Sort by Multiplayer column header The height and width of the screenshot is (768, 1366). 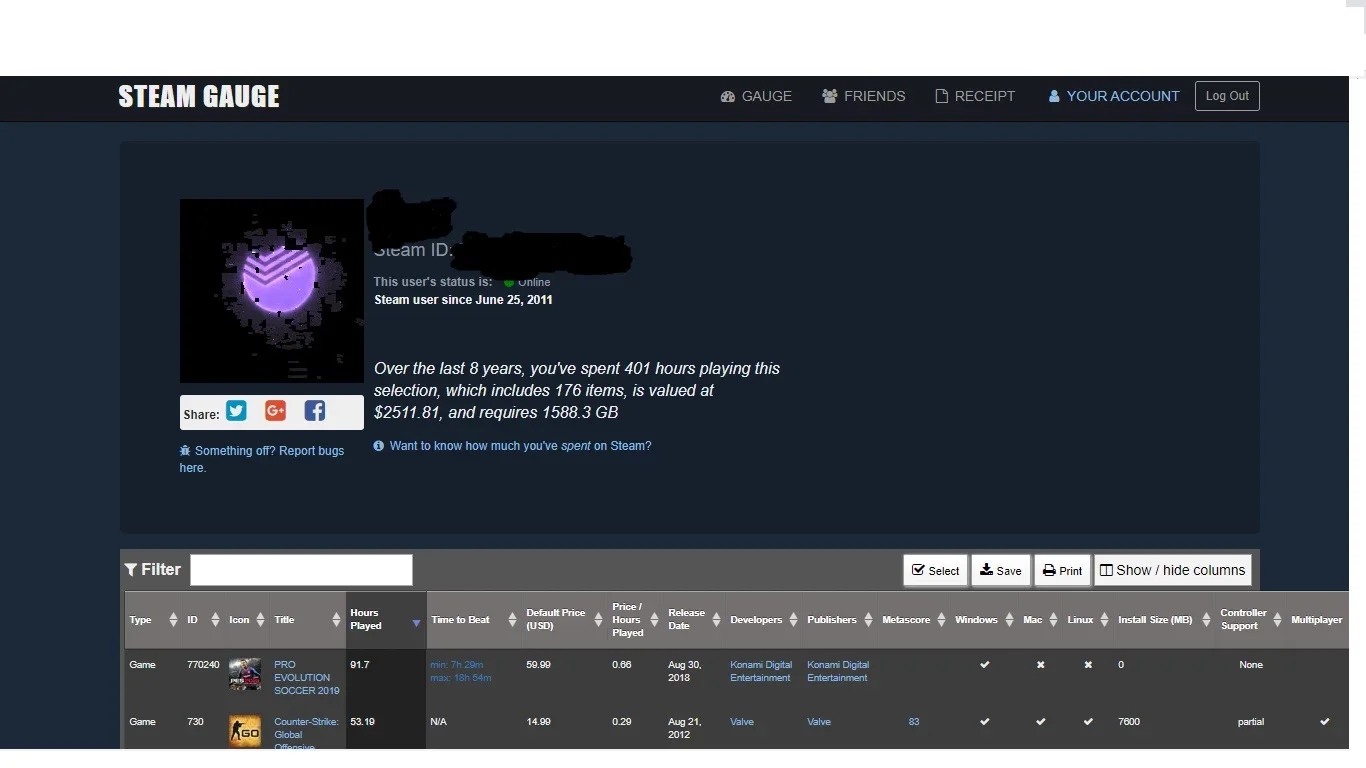point(1317,620)
